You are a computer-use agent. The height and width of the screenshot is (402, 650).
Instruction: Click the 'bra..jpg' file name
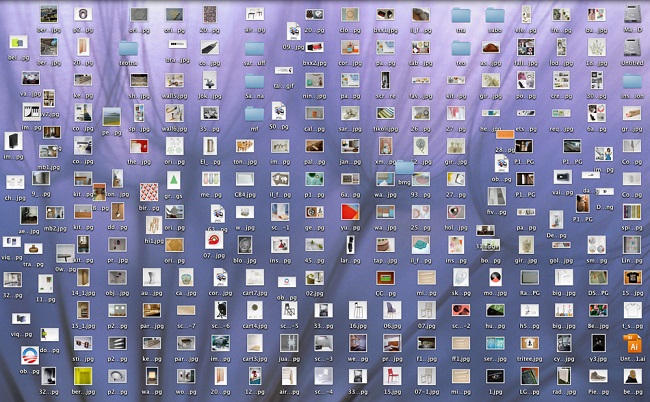click(x=178, y=60)
